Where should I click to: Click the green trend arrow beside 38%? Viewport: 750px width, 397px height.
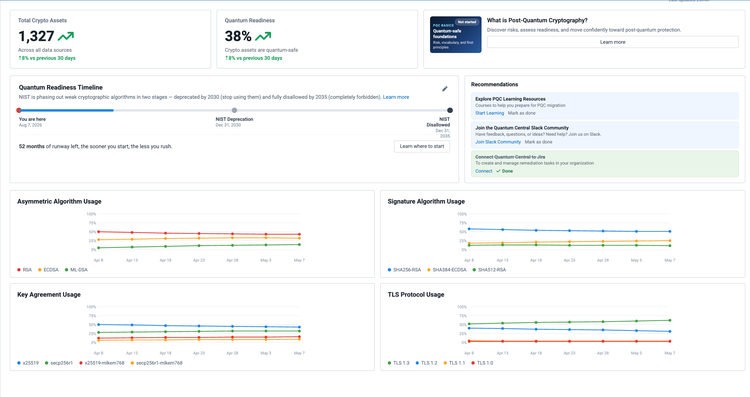[263, 36]
